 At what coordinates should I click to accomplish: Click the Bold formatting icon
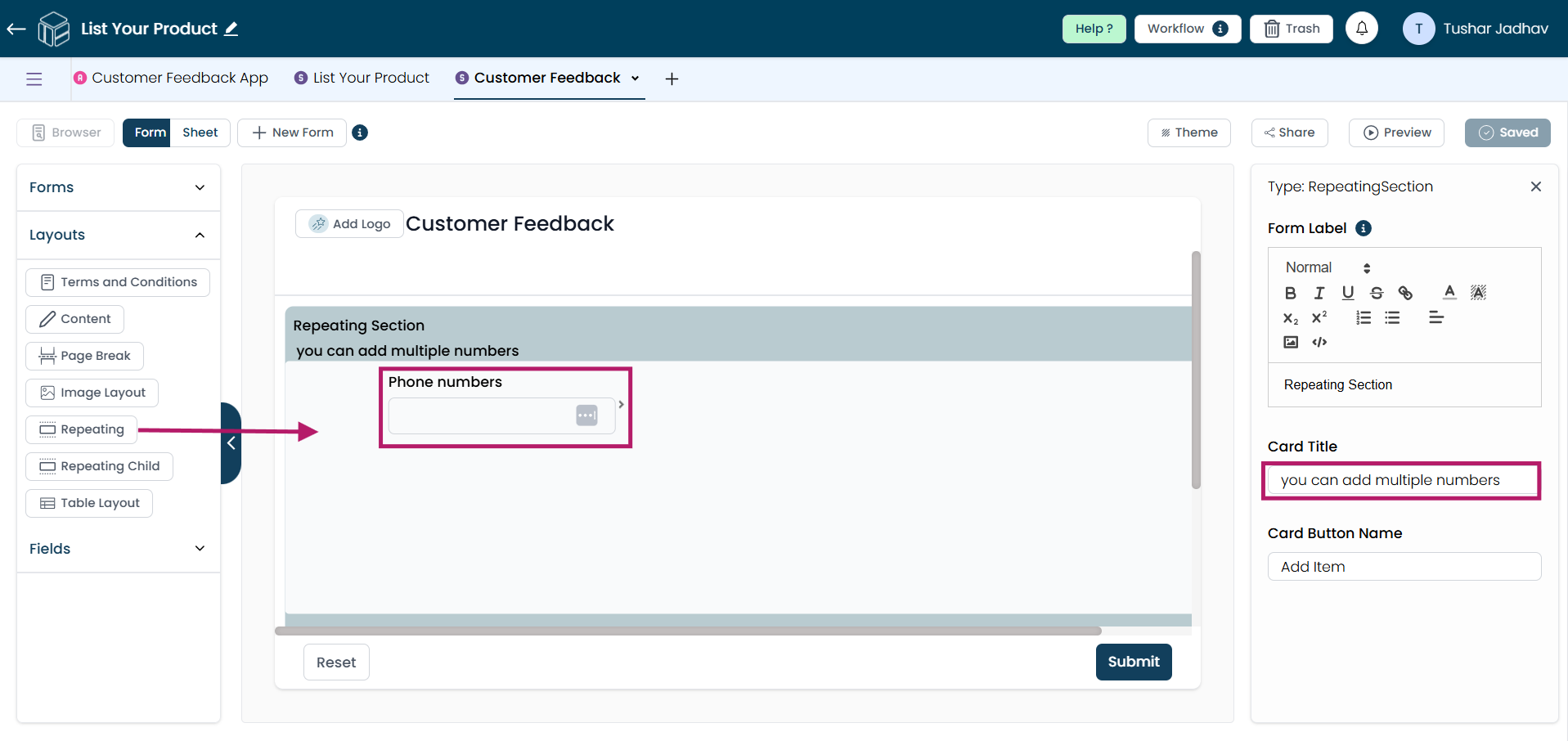click(x=1290, y=293)
